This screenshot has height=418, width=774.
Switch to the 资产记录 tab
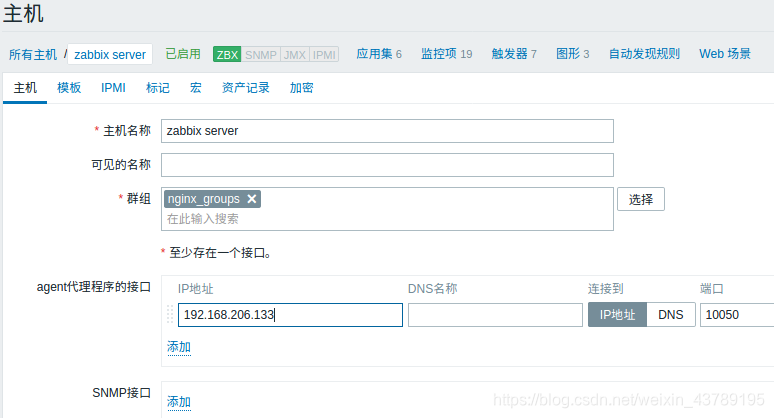(x=246, y=88)
